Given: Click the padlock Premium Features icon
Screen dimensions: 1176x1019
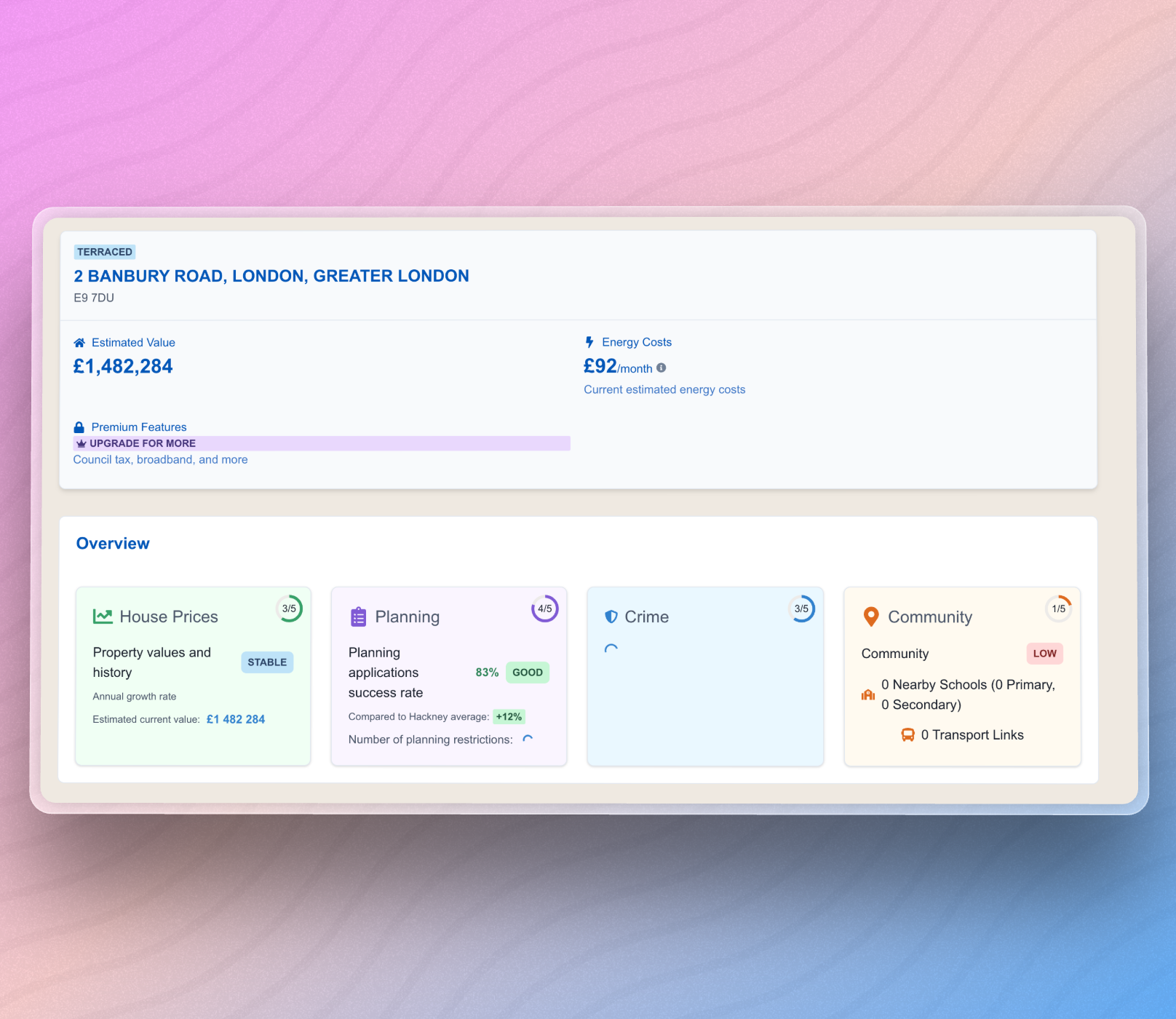Looking at the screenshot, I should point(79,427).
